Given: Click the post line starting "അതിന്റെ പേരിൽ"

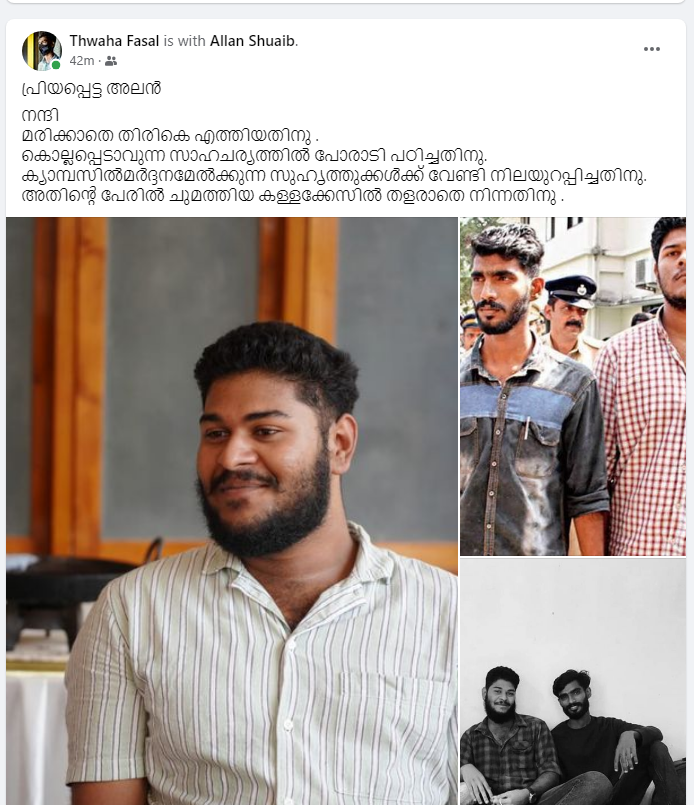Looking at the screenshot, I should pyautogui.click(x=293, y=196).
